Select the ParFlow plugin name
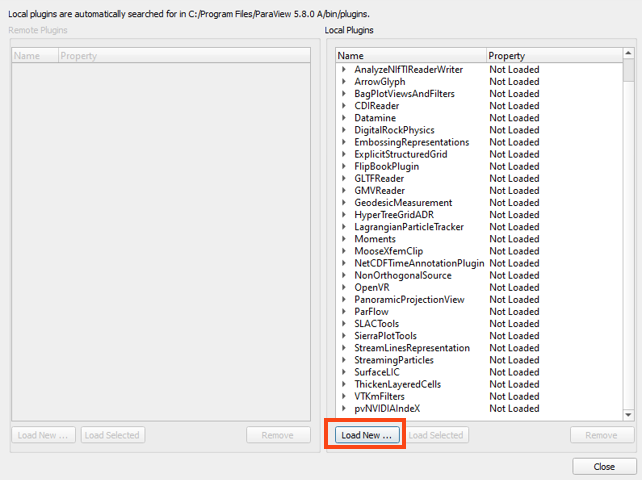Screen dimensions: 642x480 click(371, 312)
